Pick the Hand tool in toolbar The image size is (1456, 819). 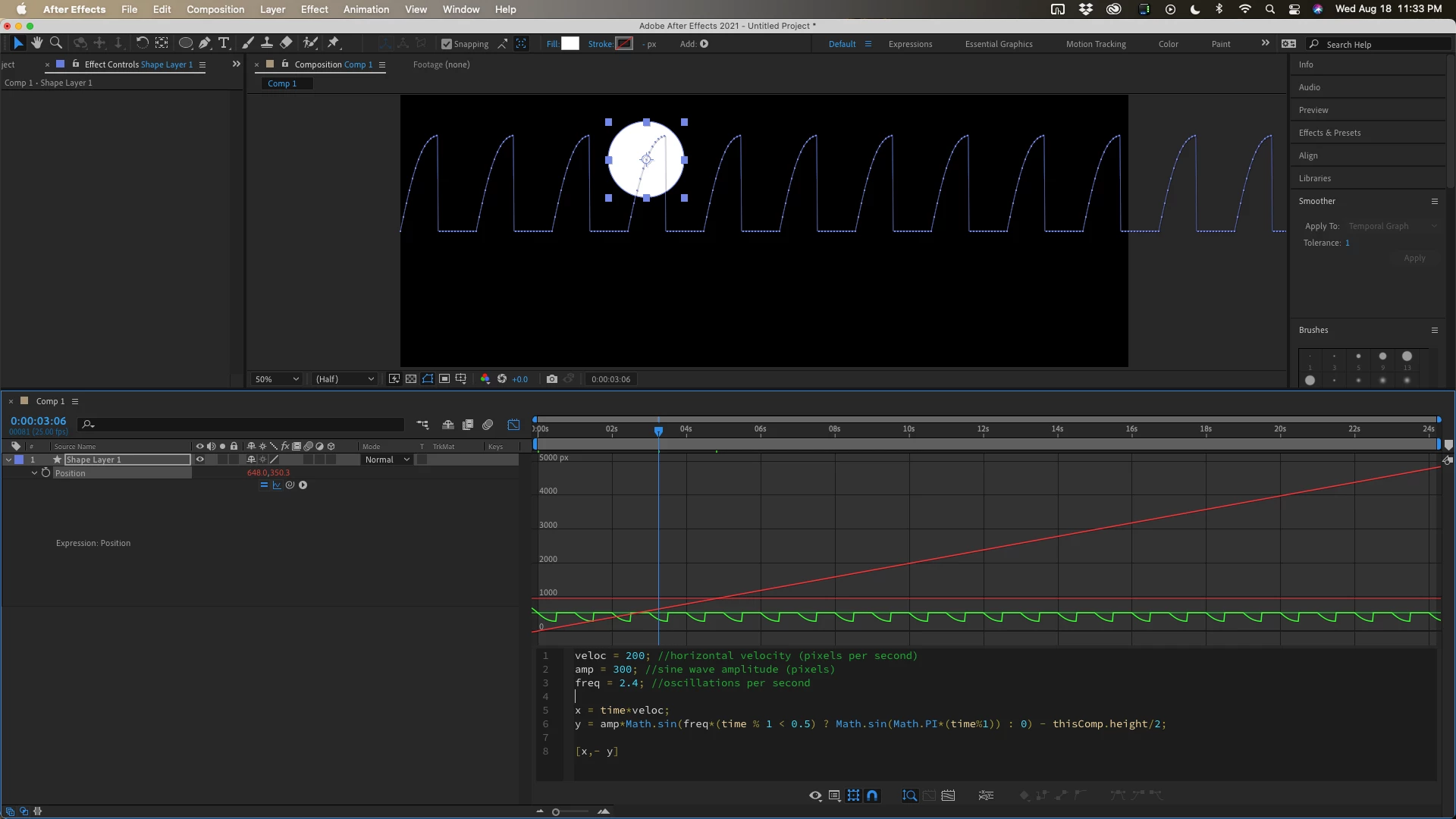(x=36, y=43)
